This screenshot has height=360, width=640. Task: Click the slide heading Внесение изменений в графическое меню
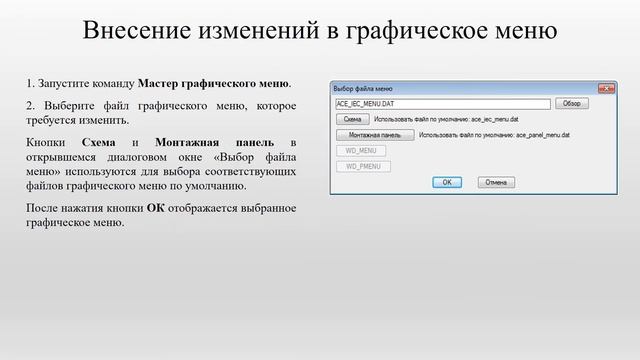320,30
